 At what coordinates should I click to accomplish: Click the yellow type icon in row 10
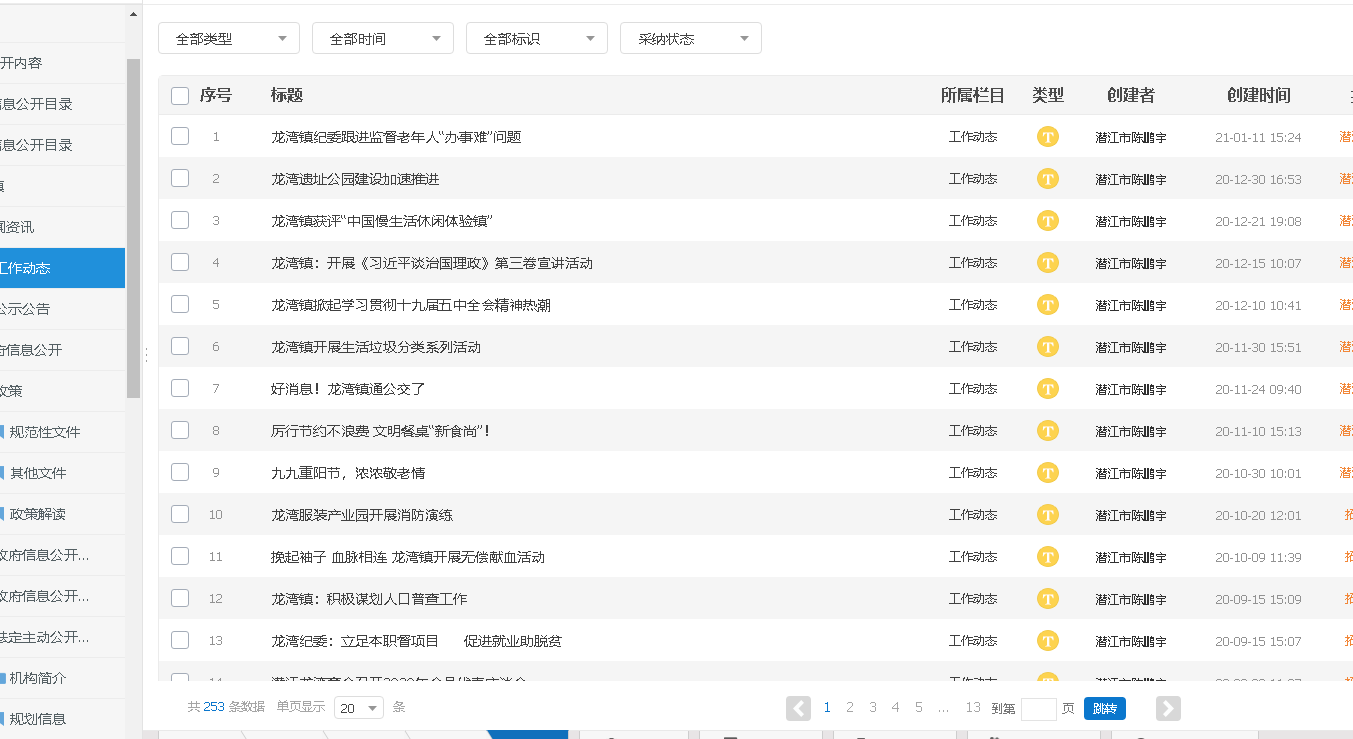pyautogui.click(x=1047, y=515)
